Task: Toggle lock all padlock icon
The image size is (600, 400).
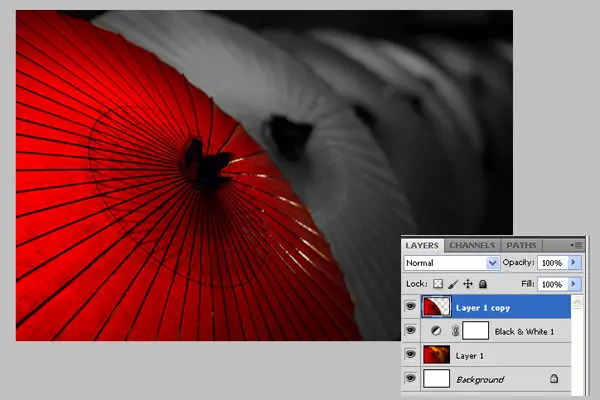Action: pos(483,284)
